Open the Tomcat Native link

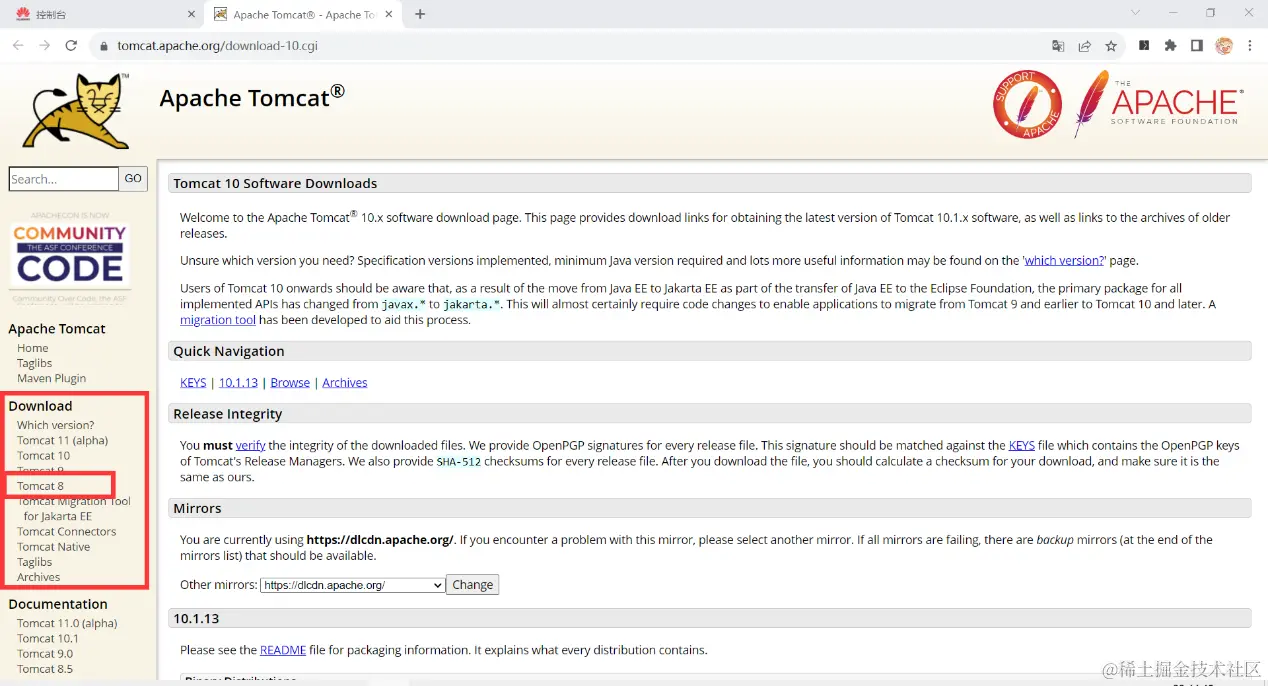click(x=54, y=547)
